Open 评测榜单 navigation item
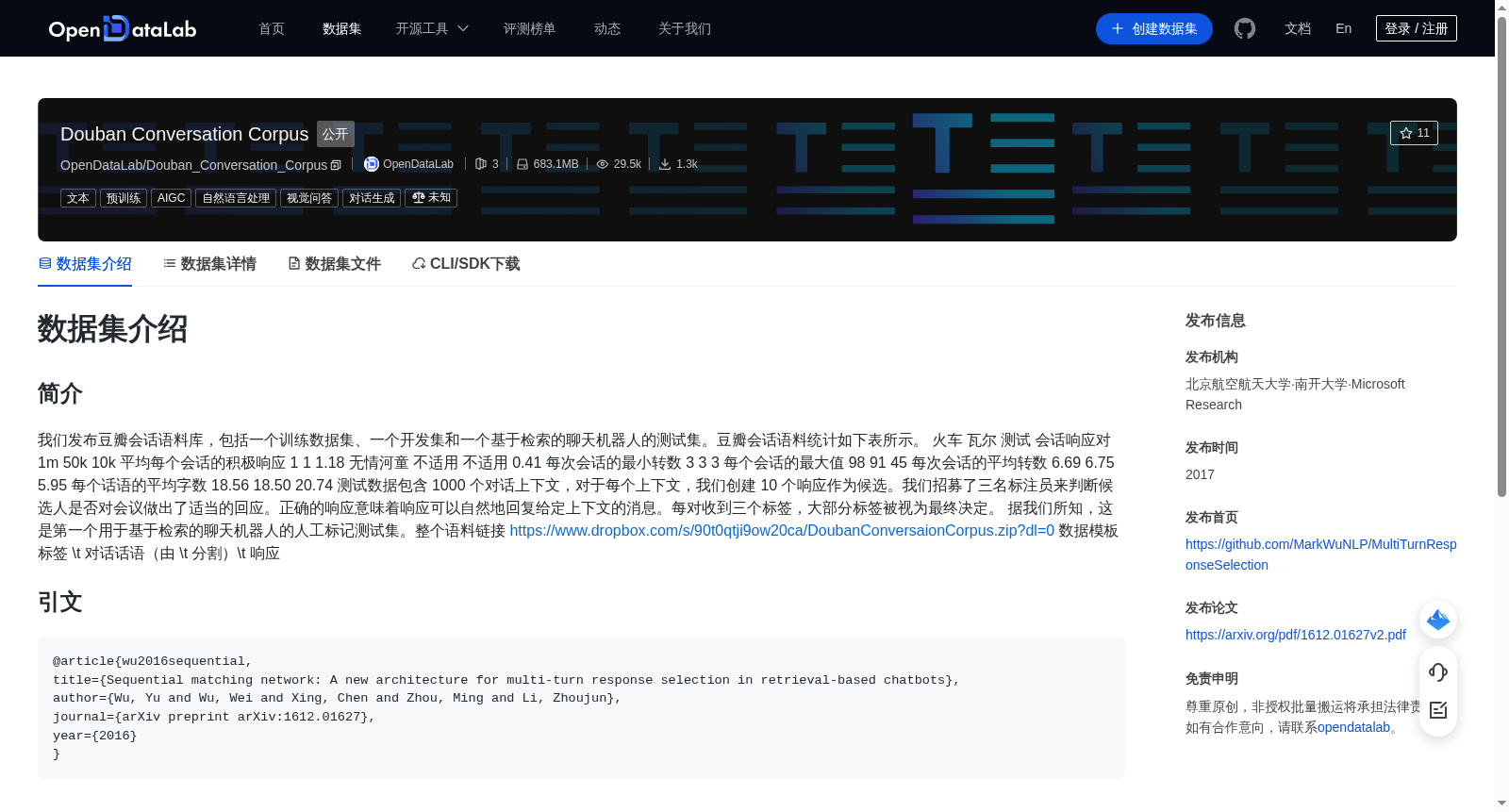This screenshot has height=812, width=1509. (529, 28)
